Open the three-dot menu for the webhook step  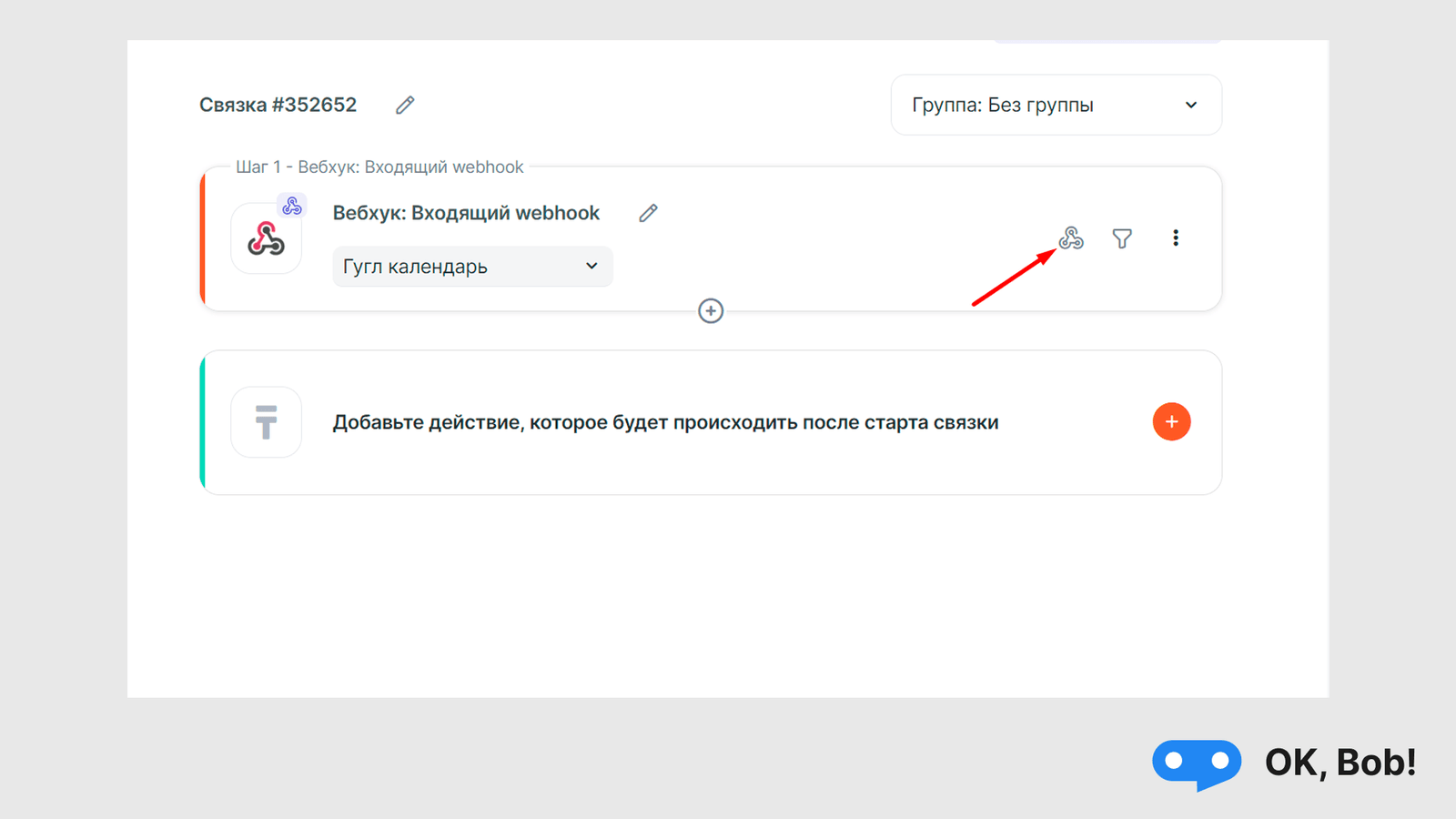click(x=1176, y=238)
